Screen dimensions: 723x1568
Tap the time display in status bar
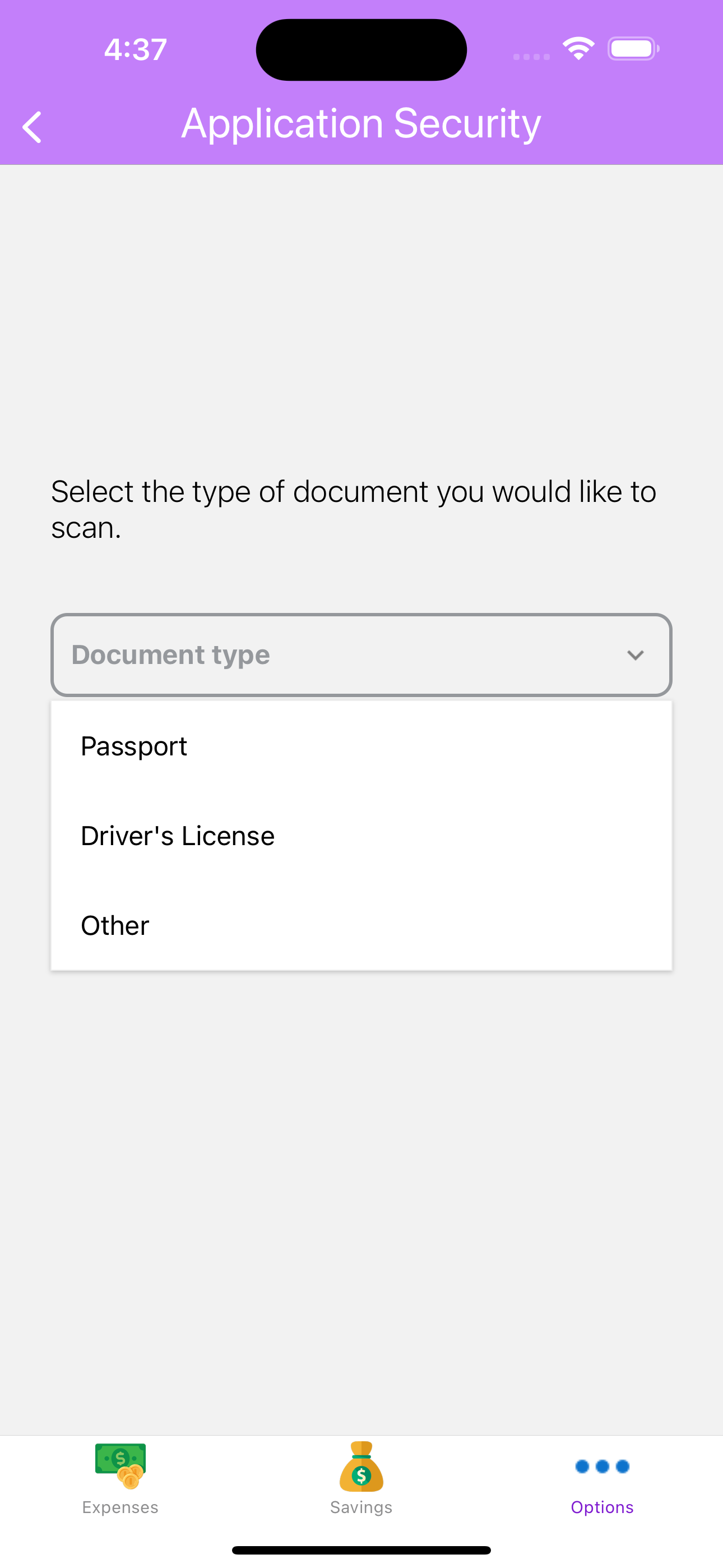coord(135,49)
